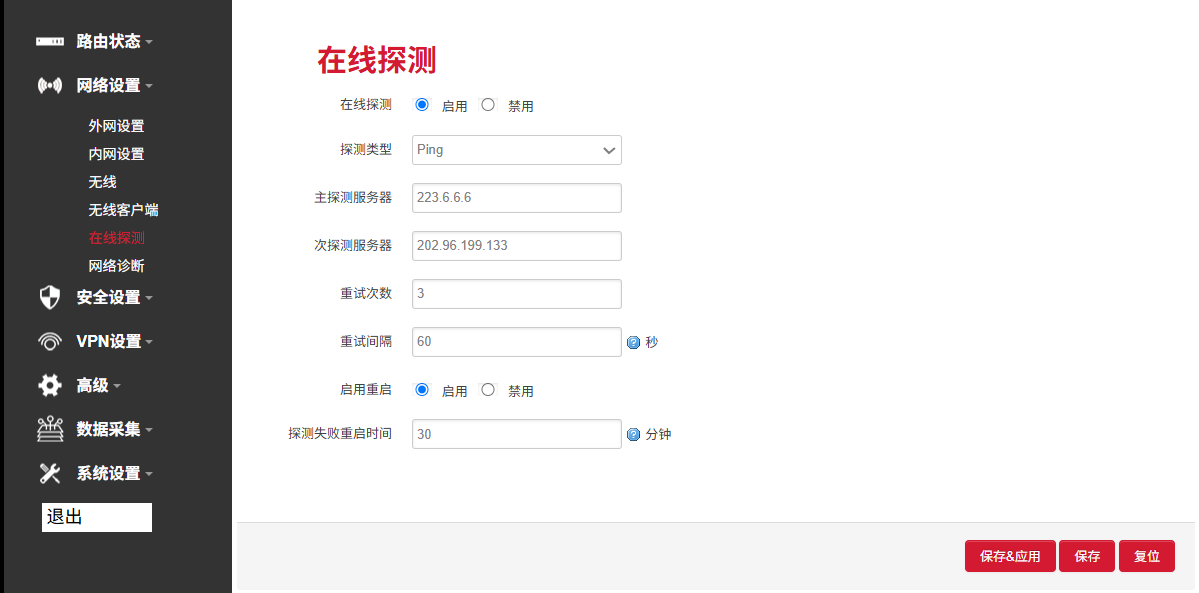
Task: Click the 网络设置 wireless signal icon
Action: (48, 85)
